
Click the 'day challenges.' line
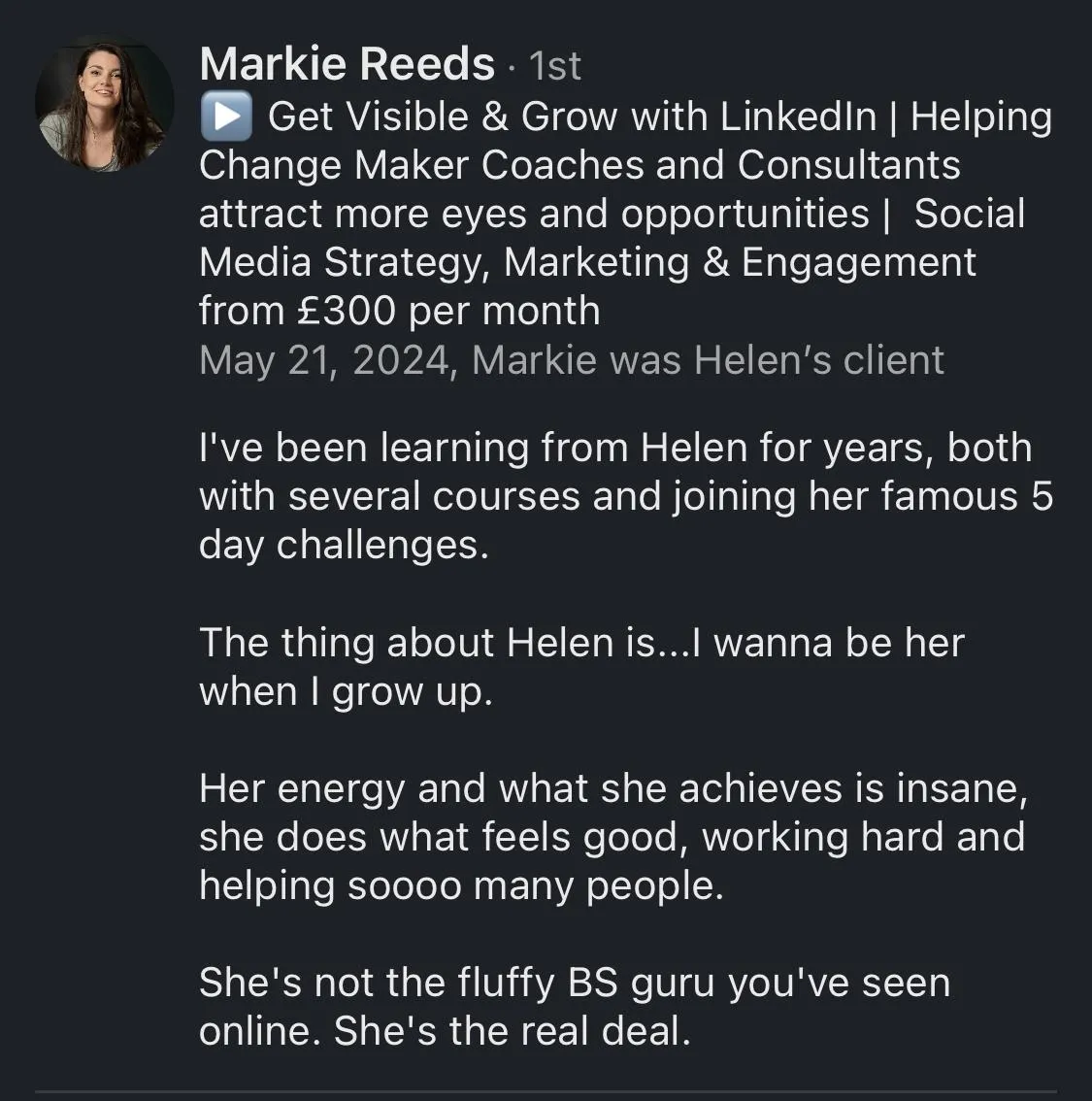tap(344, 545)
